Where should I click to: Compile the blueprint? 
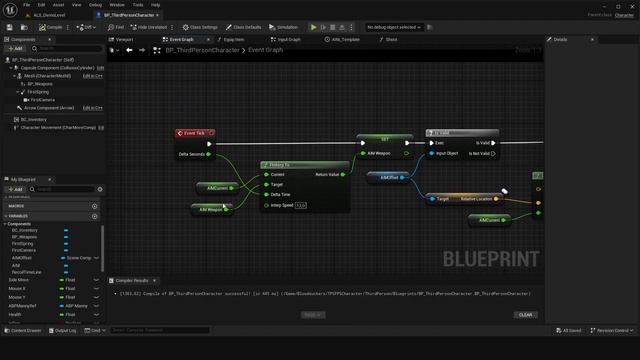click(x=51, y=27)
